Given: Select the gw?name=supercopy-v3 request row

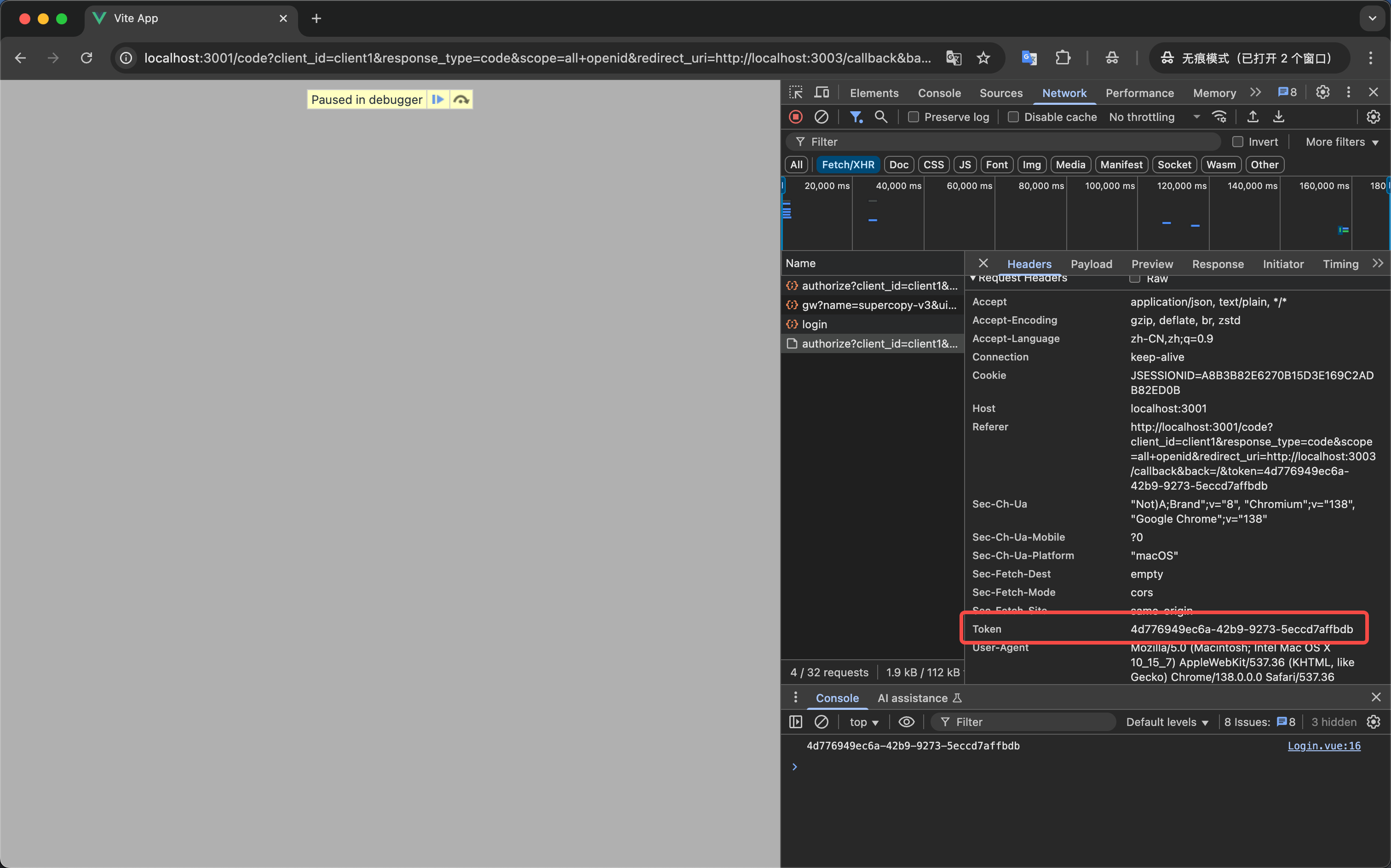Looking at the screenshot, I should click(872, 305).
